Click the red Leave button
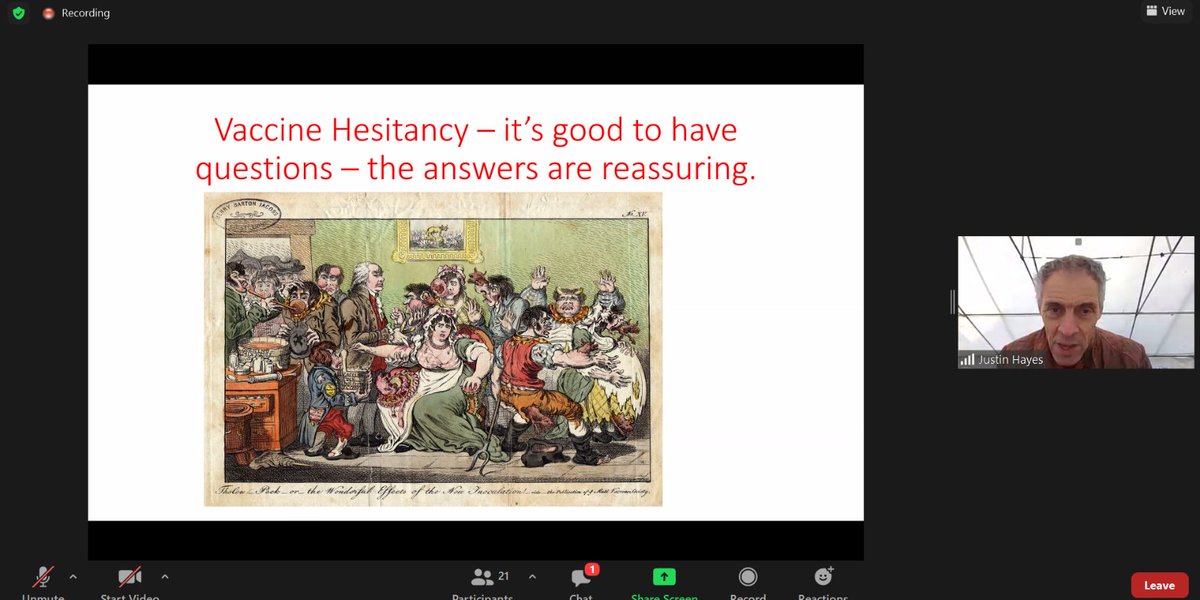1200x600 pixels. (x=1159, y=585)
